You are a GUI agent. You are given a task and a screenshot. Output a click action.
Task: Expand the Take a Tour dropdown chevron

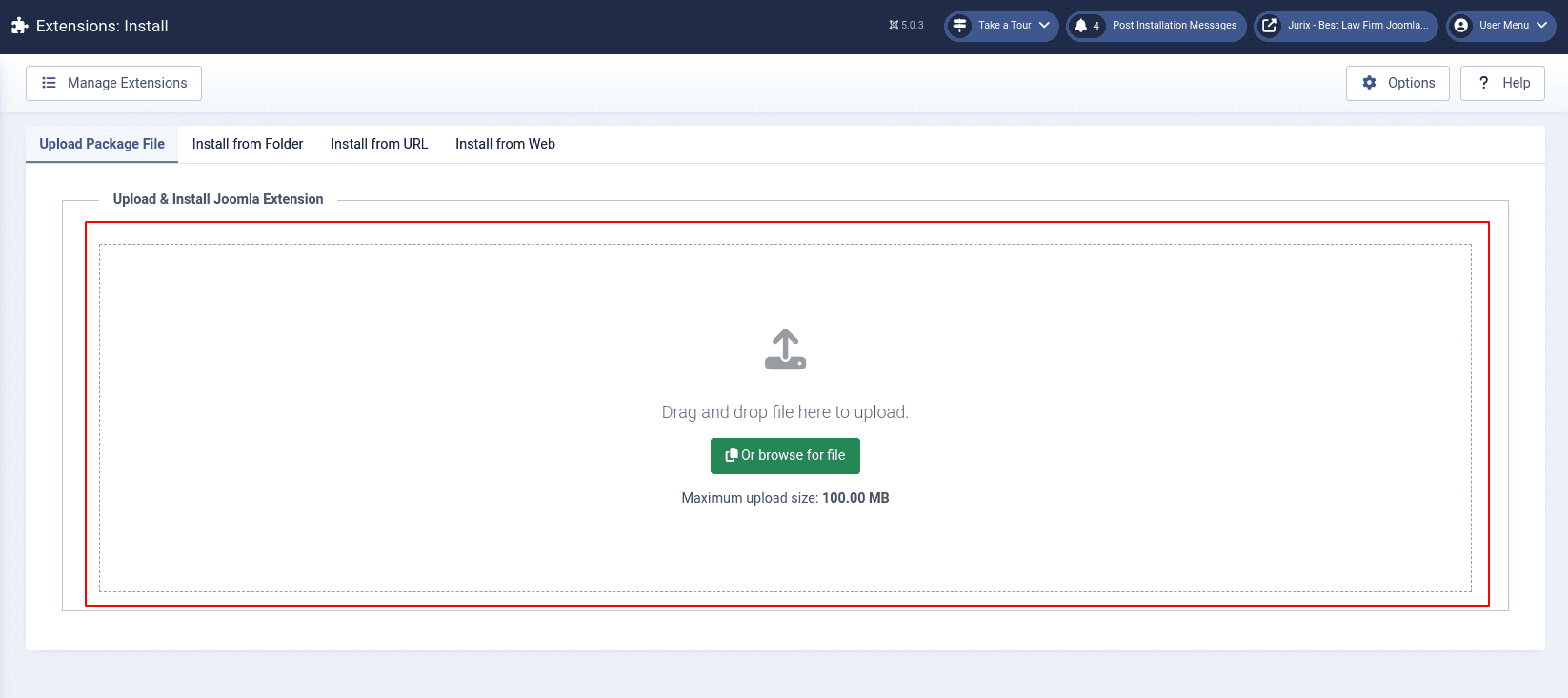1044,26
